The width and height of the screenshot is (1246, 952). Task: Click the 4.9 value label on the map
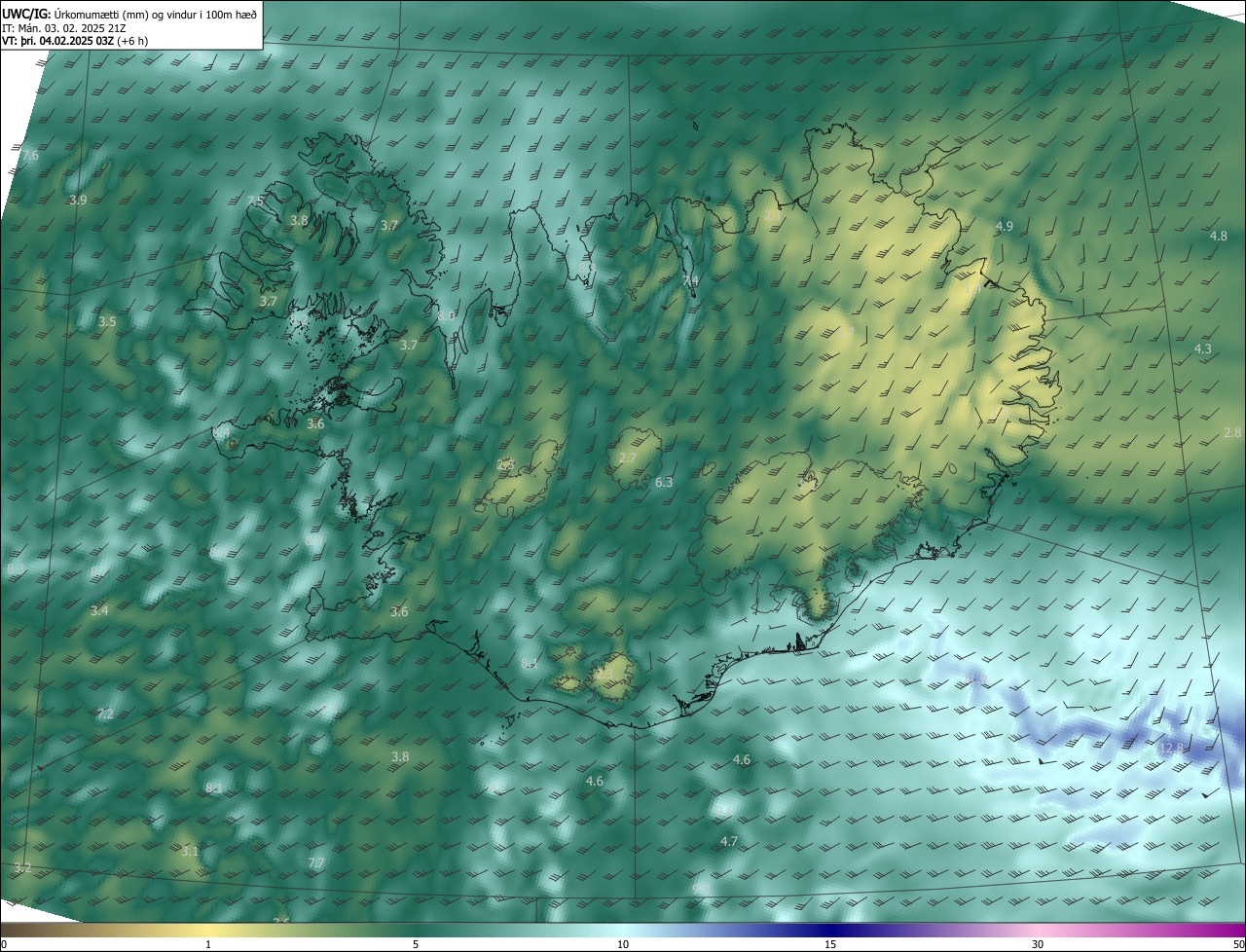(x=1005, y=226)
